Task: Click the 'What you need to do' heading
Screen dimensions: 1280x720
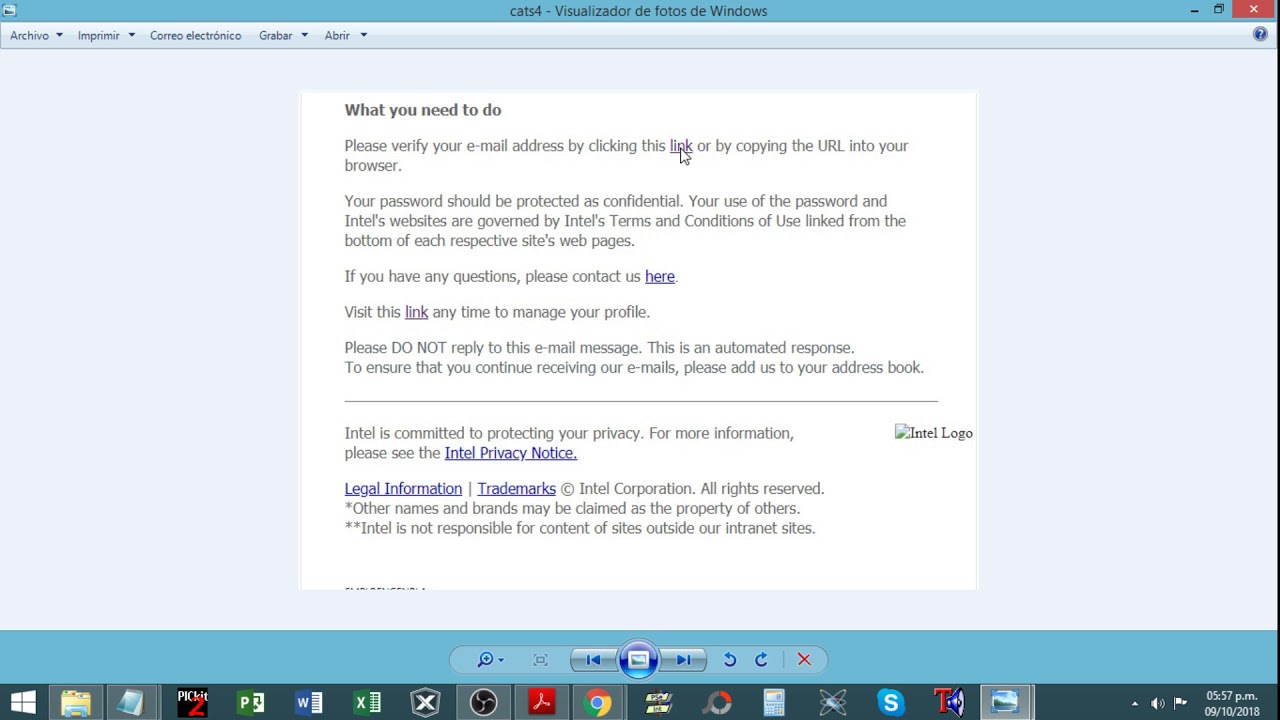Action: click(x=423, y=110)
